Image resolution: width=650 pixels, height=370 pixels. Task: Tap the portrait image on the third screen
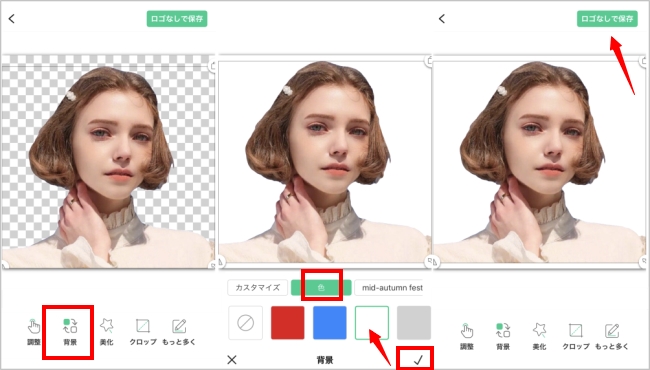(x=539, y=162)
